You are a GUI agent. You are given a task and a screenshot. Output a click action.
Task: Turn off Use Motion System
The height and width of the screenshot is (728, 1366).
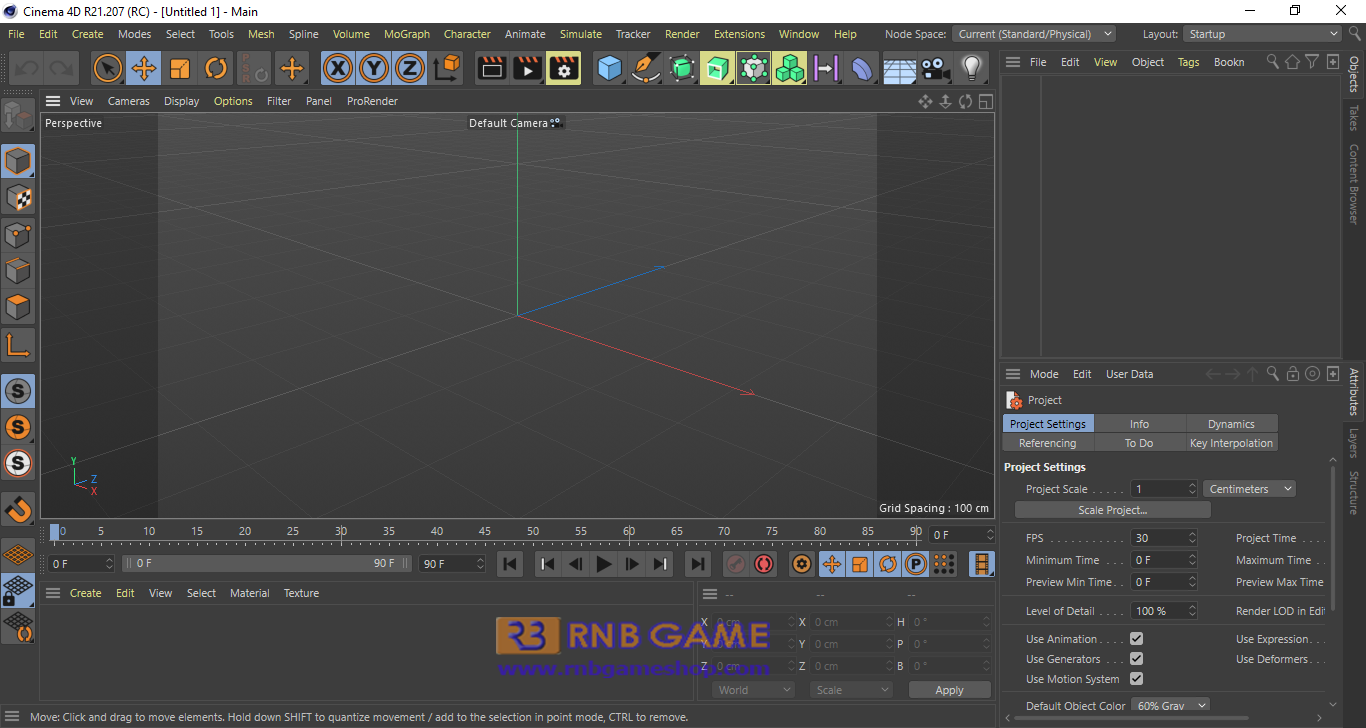coord(1136,679)
